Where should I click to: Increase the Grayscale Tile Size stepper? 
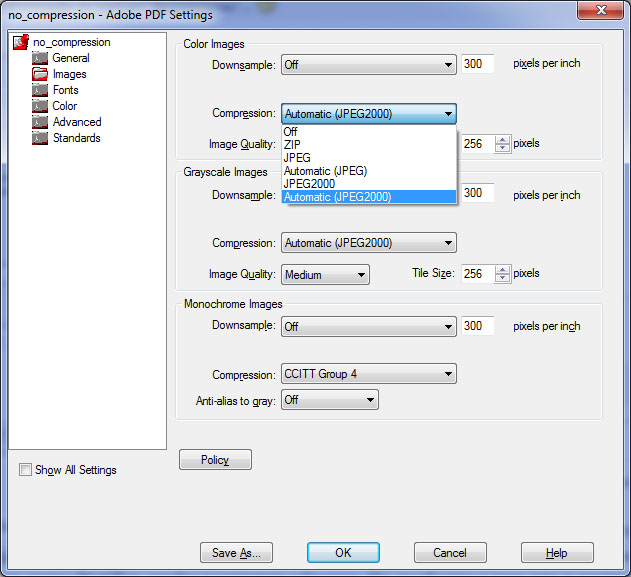(502, 270)
